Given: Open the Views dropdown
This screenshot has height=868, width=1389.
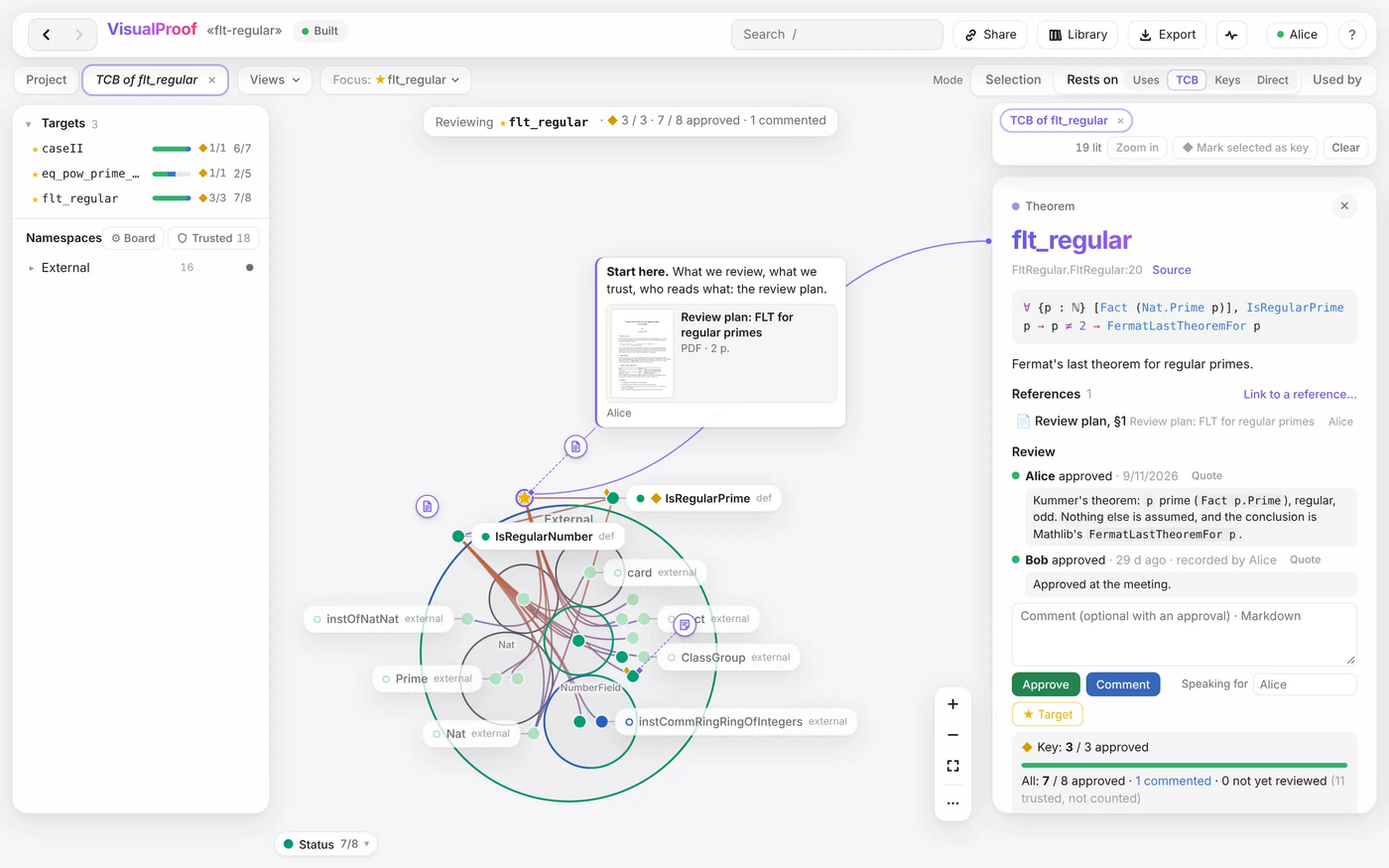Looking at the screenshot, I should [x=275, y=79].
